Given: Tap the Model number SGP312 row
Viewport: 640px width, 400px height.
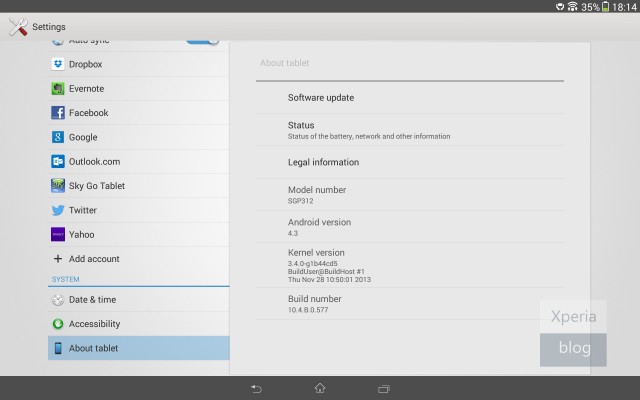Looking at the screenshot, I should (410, 195).
